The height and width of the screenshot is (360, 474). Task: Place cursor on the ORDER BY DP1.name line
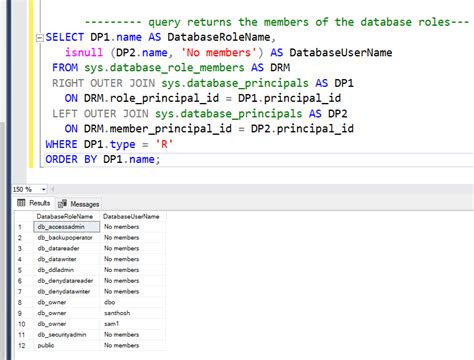(x=103, y=159)
